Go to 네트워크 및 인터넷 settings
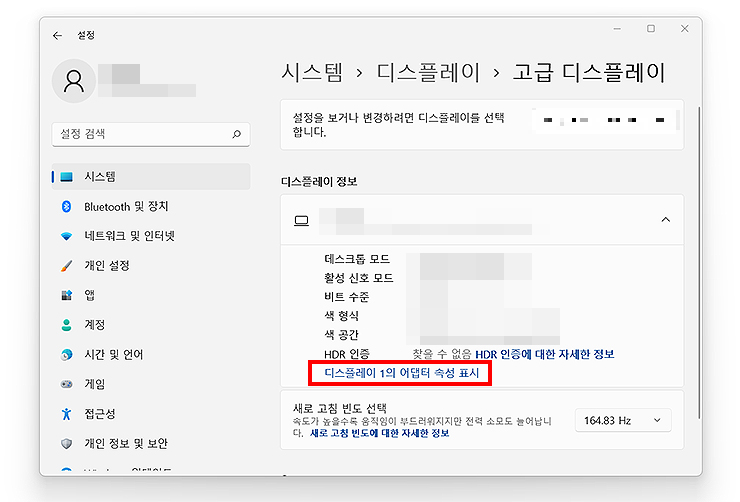The image size is (740, 502). tap(129, 236)
